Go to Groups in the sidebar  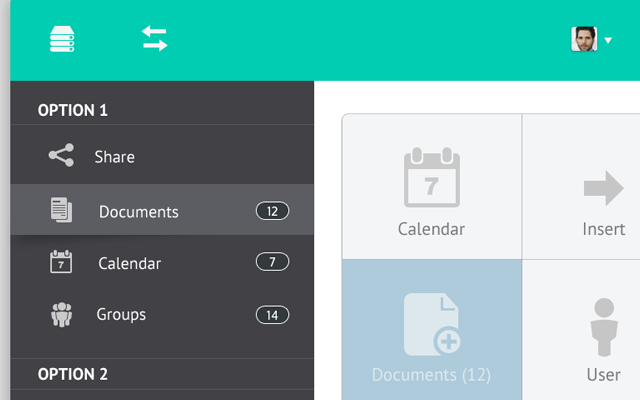tap(121, 314)
